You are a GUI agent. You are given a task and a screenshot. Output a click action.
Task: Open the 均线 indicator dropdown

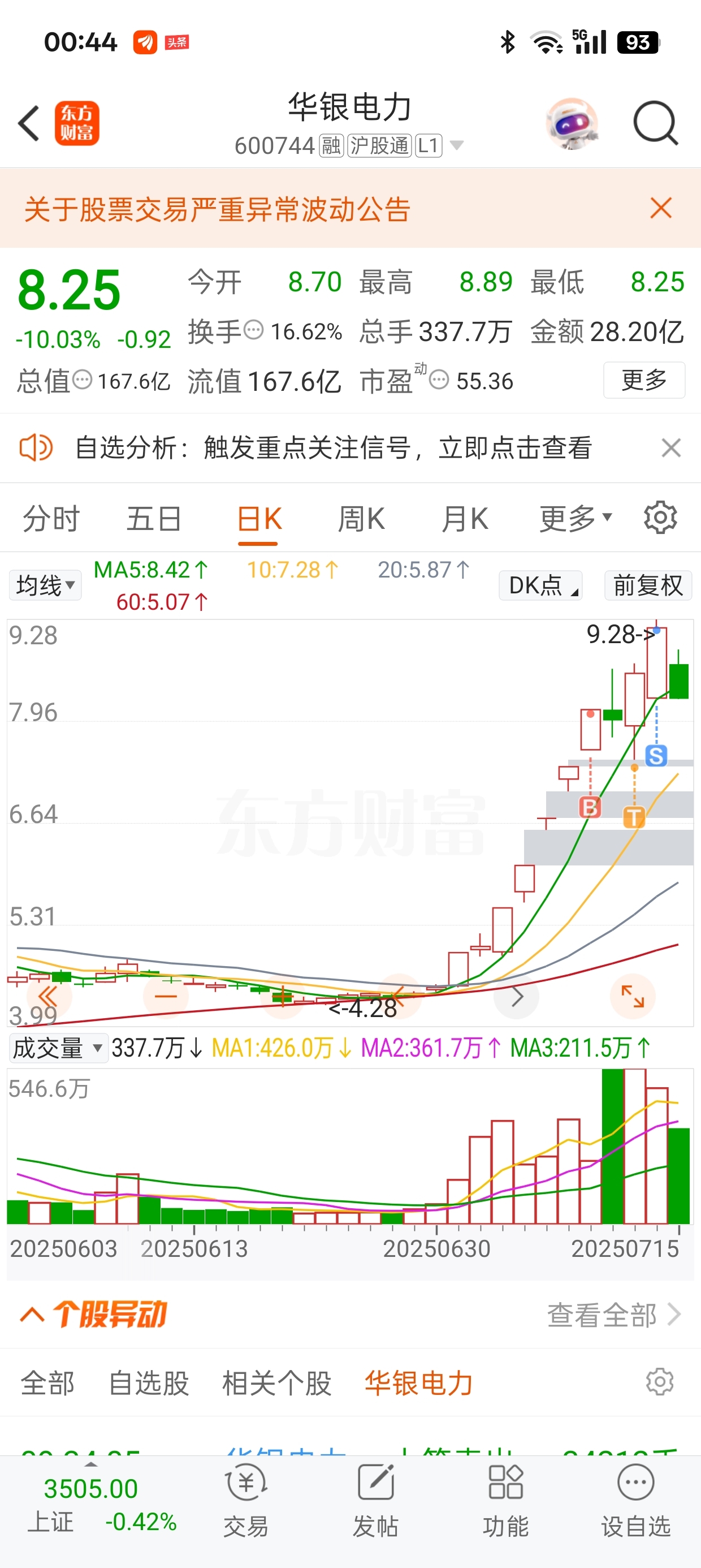click(45, 585)
